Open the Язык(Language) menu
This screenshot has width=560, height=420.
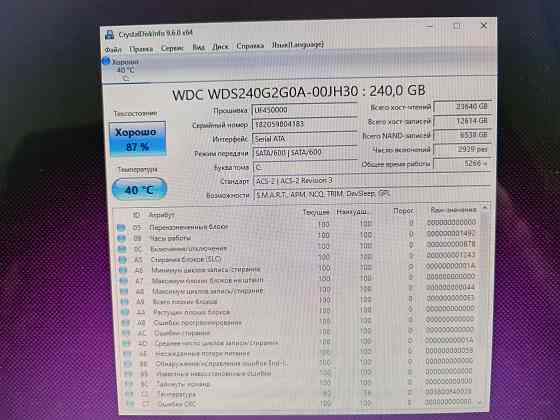coord(298,45)
